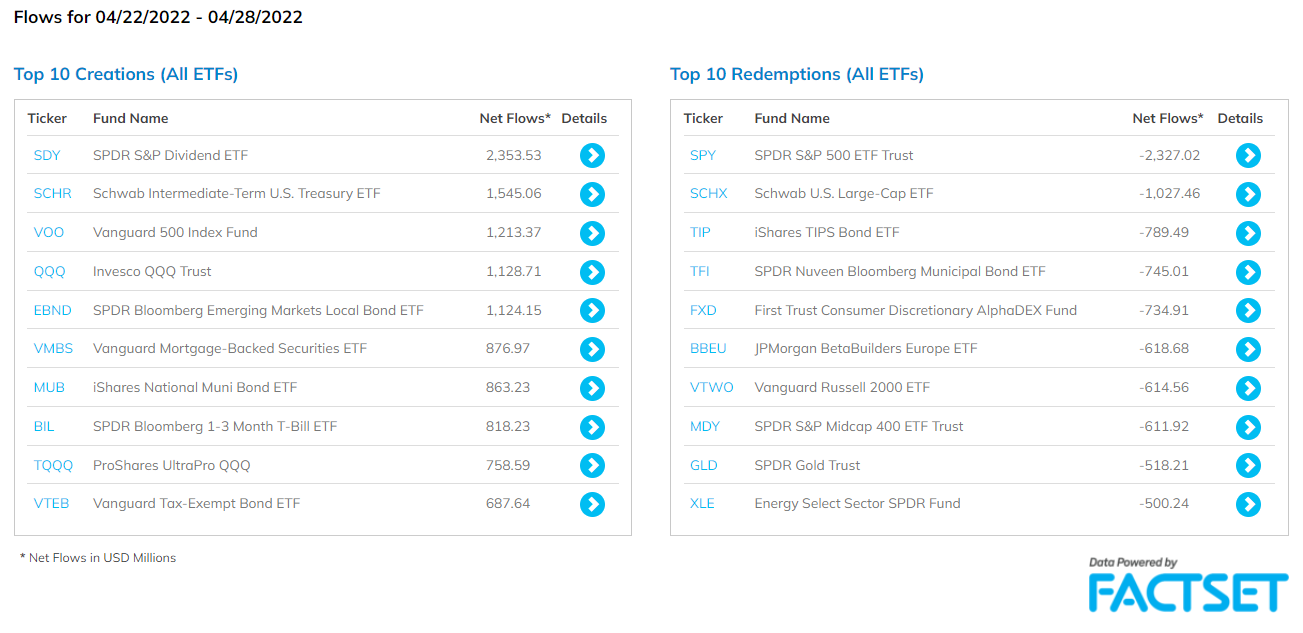This screenshot has height=633, width=1303.
Task: Select SPDR Gold Trust fund name
Action: tap(807, 465)
